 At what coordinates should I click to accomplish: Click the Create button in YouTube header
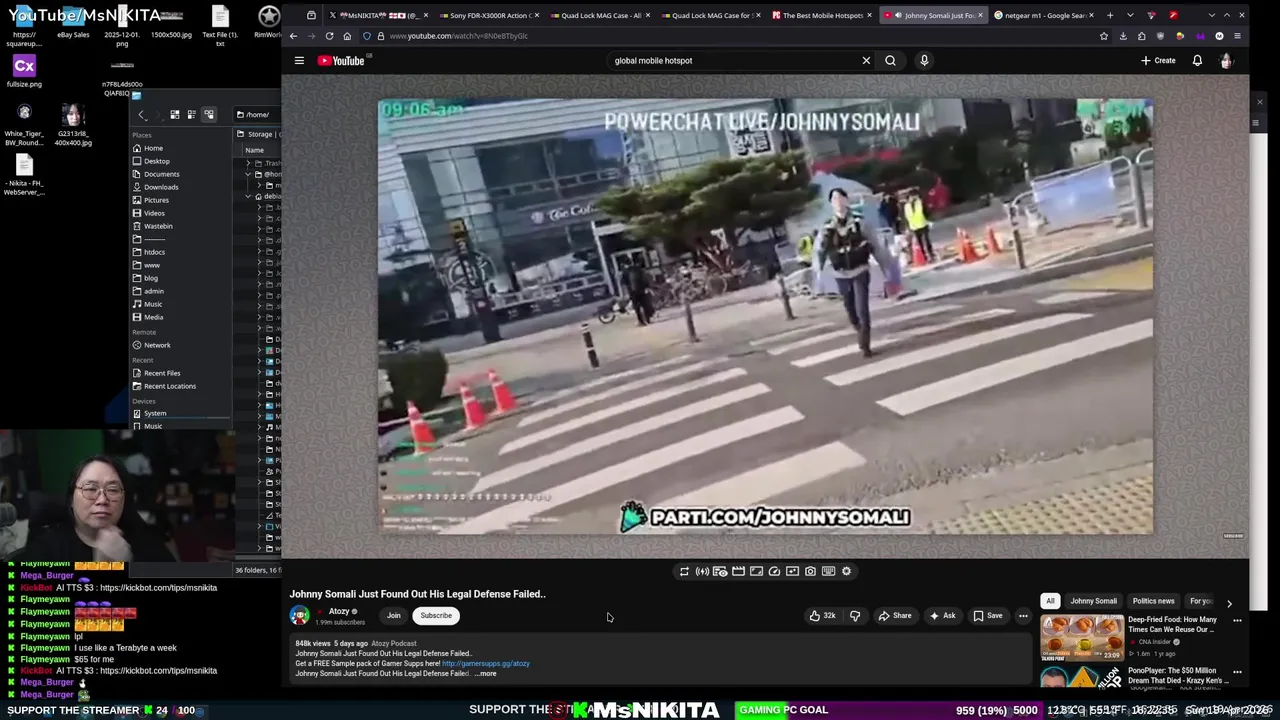click(1158, 61)
